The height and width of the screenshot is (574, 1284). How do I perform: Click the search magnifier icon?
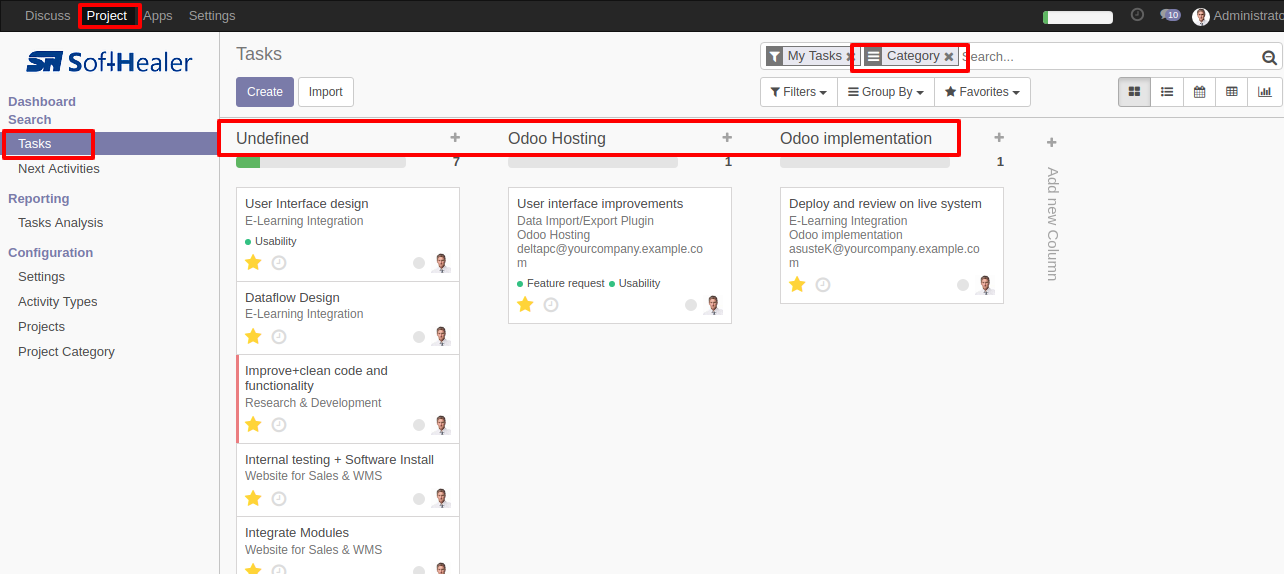coord(1270,58)
